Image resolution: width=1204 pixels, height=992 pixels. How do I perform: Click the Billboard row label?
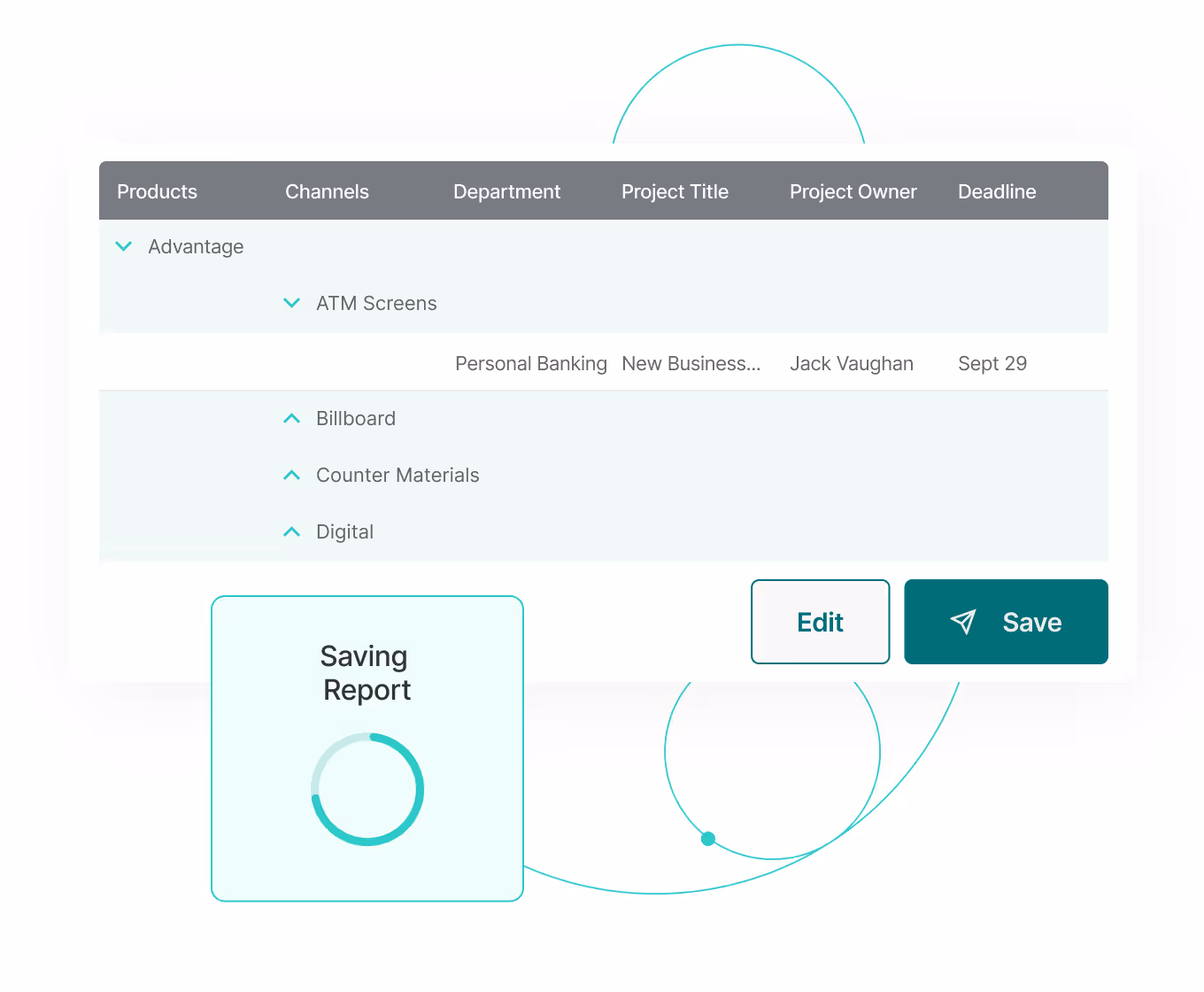tap(356, 418)
